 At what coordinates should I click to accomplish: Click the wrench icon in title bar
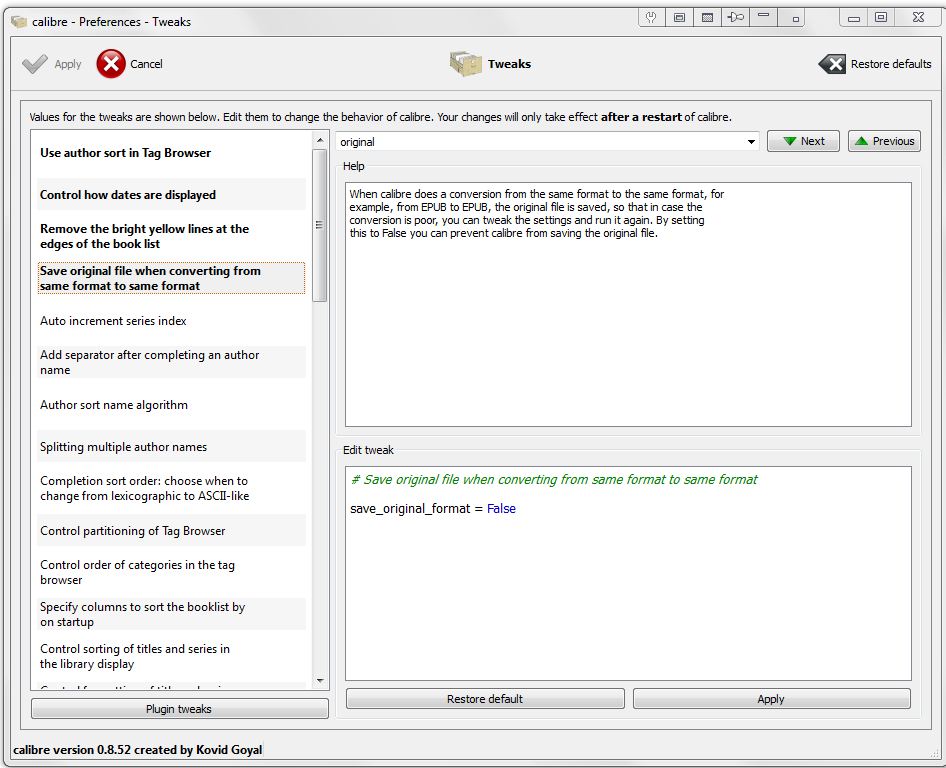[651, 17]
